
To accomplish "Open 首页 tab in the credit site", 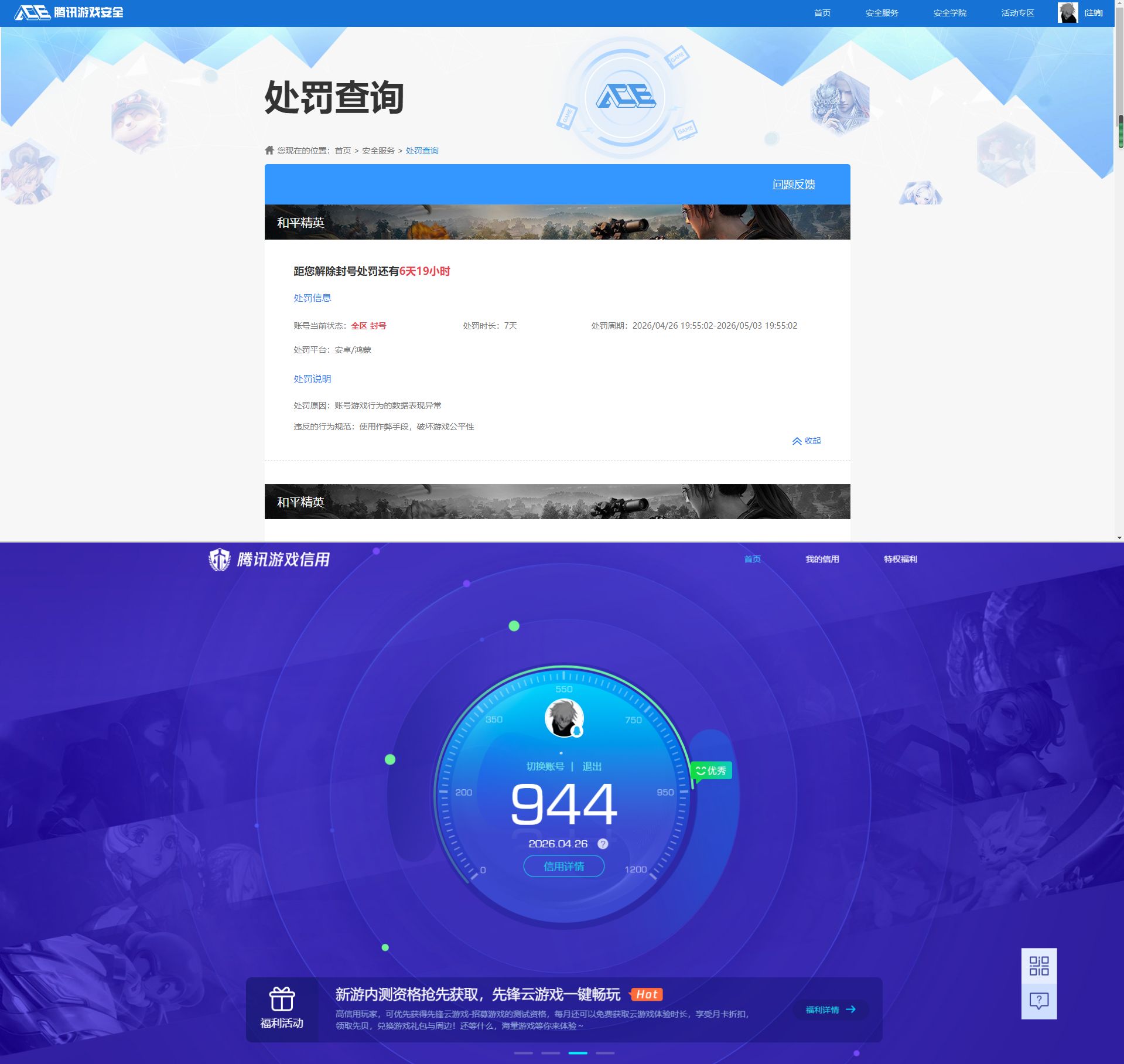I will [752, 559].
